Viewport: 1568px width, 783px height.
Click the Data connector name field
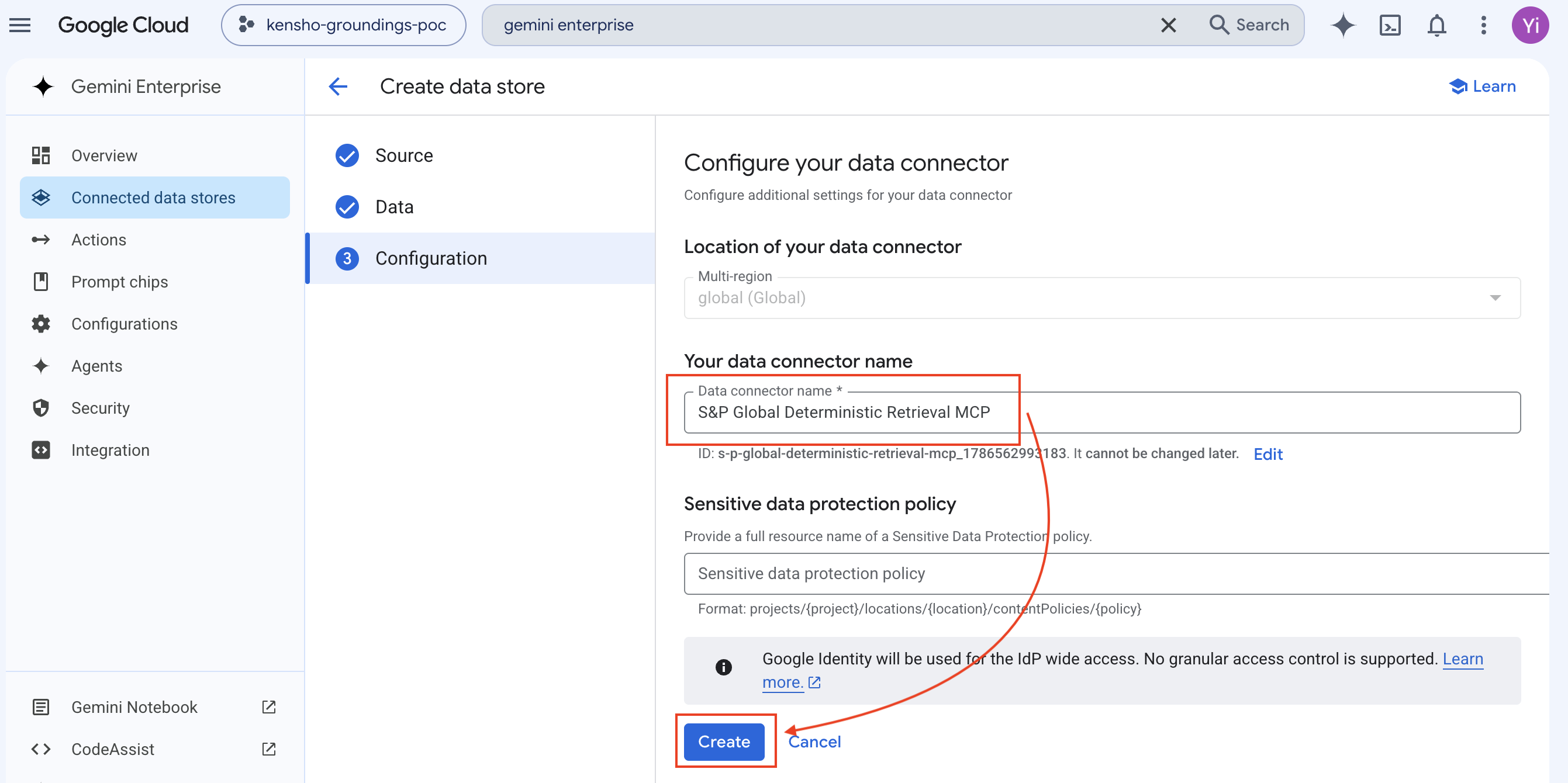tap(1101, 412)
